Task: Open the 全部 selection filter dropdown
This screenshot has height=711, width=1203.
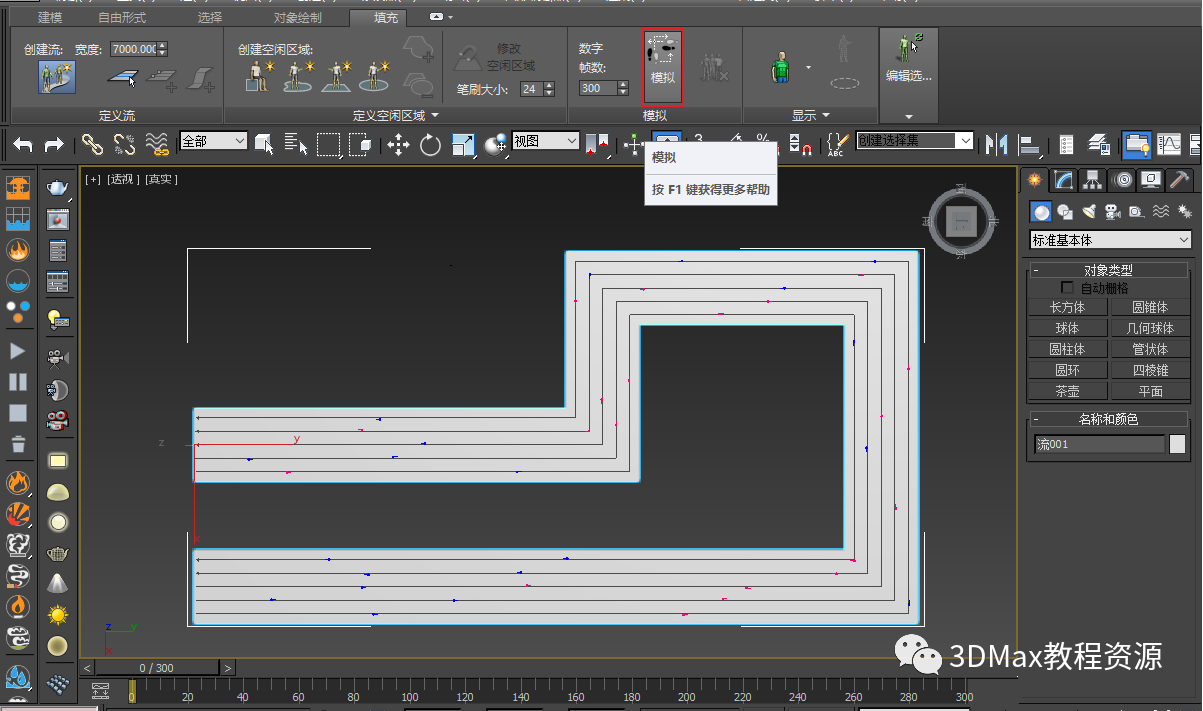Action: click(x=213, y=142)
